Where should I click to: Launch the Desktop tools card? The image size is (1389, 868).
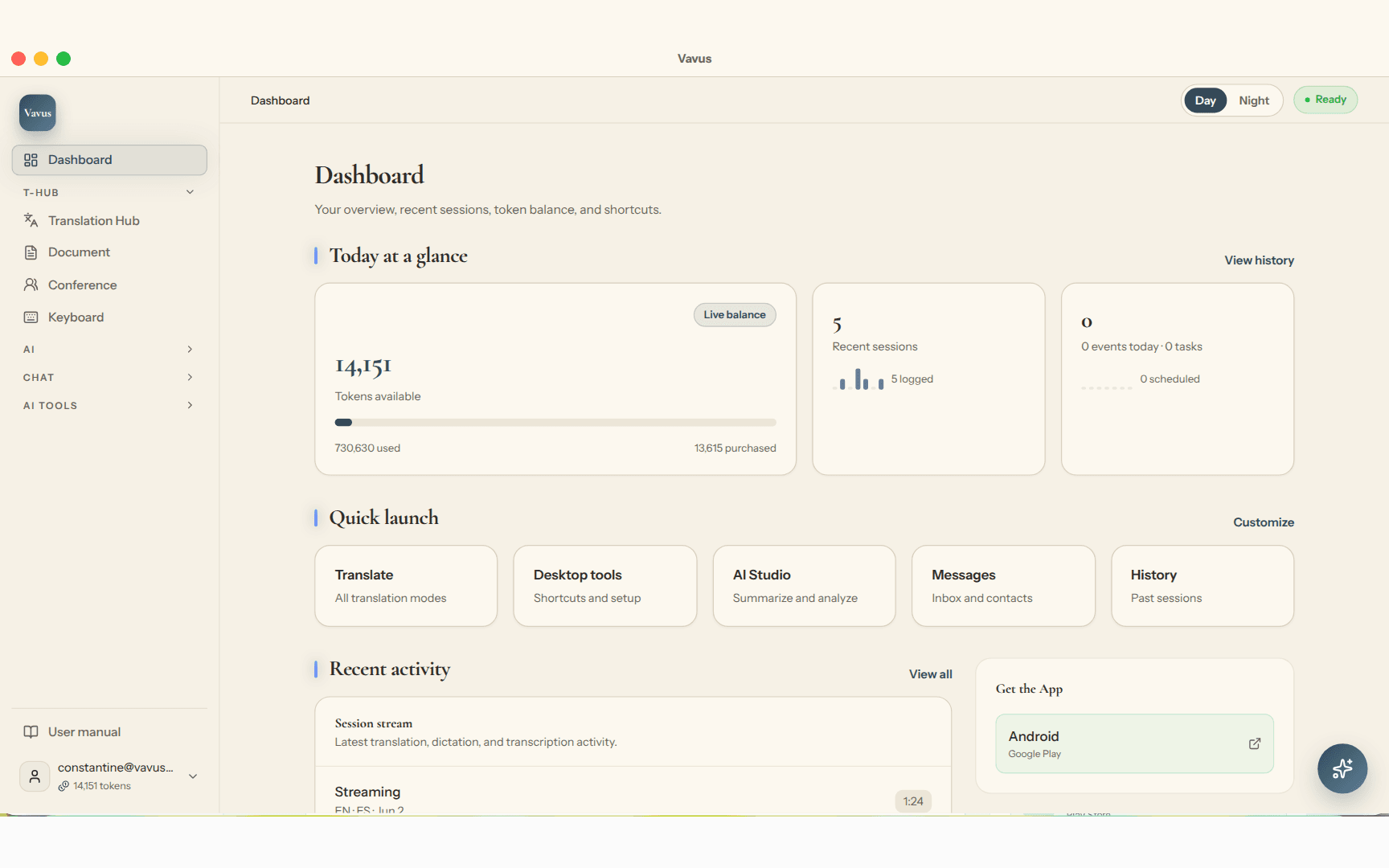[605, 586]
